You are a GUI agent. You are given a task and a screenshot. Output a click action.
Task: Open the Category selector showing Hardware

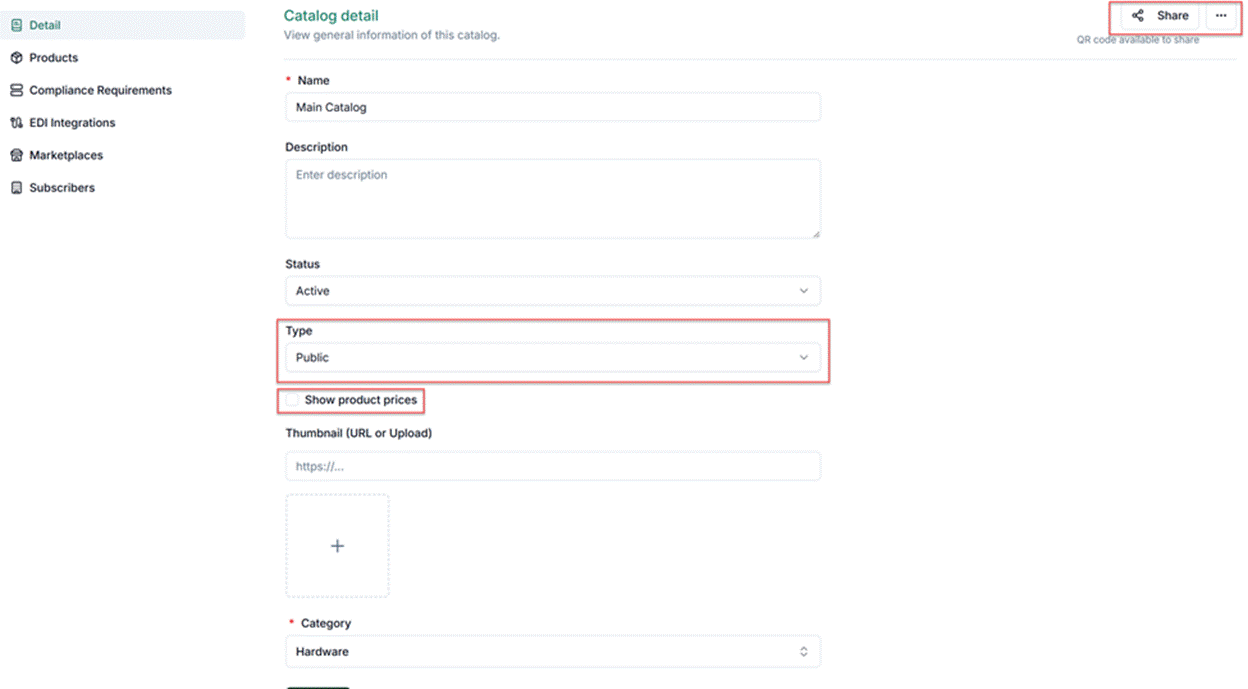[552, 652]
